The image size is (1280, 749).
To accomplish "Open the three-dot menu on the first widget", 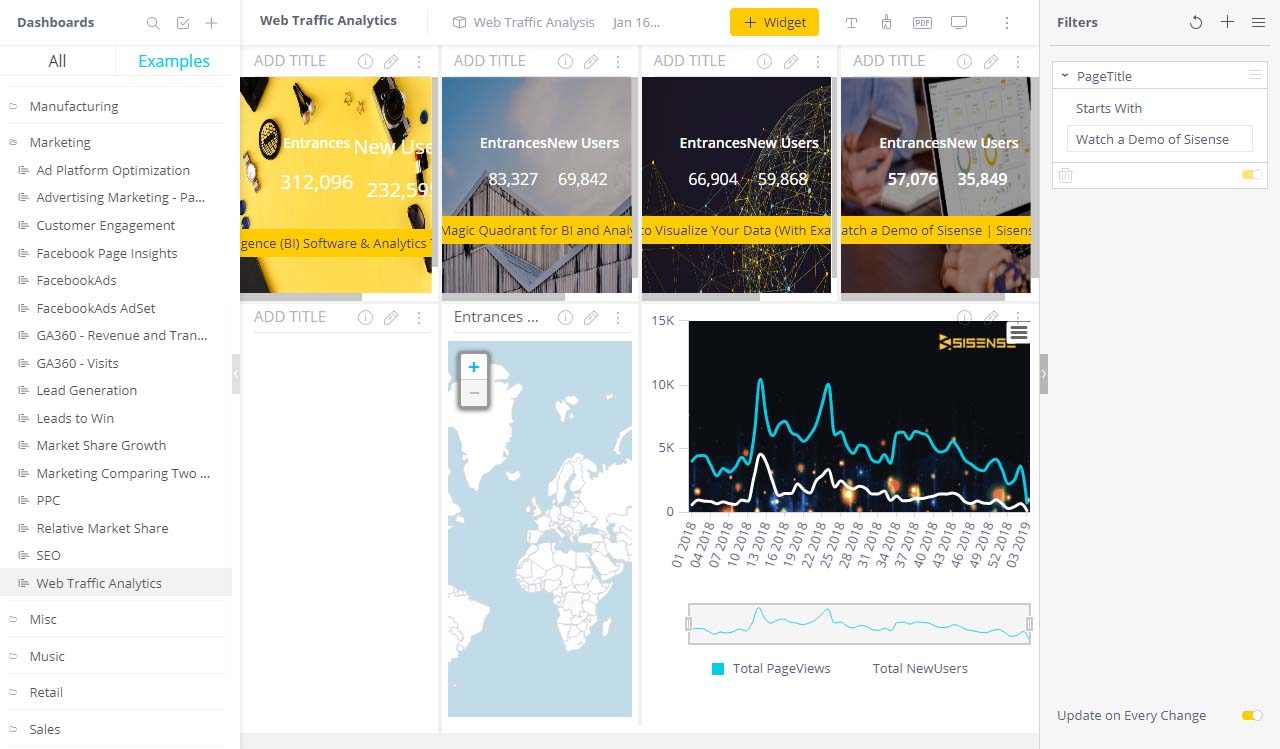I will click(419, 61).
